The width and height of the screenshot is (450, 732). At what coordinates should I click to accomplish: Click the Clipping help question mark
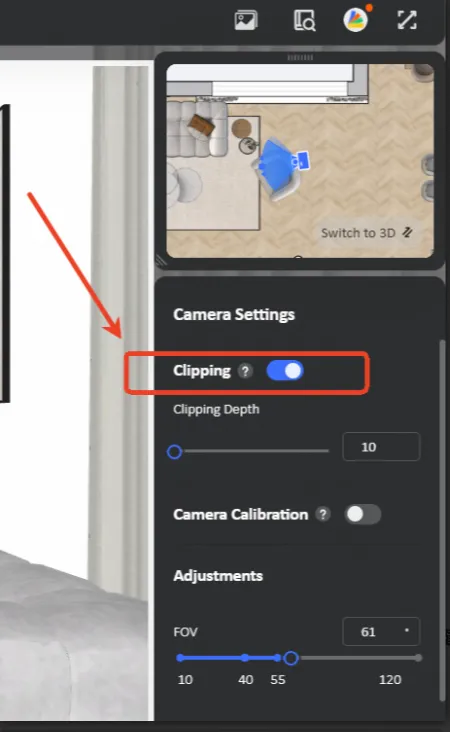pos(245,371)
